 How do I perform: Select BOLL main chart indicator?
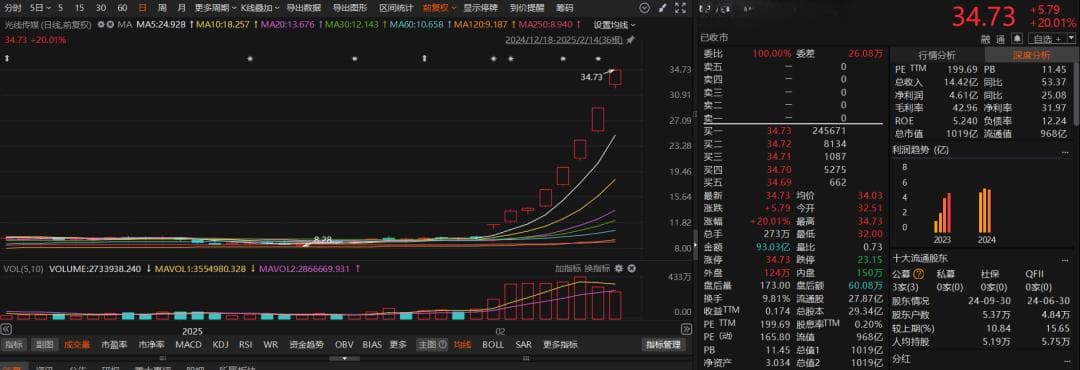click(493, 345)
